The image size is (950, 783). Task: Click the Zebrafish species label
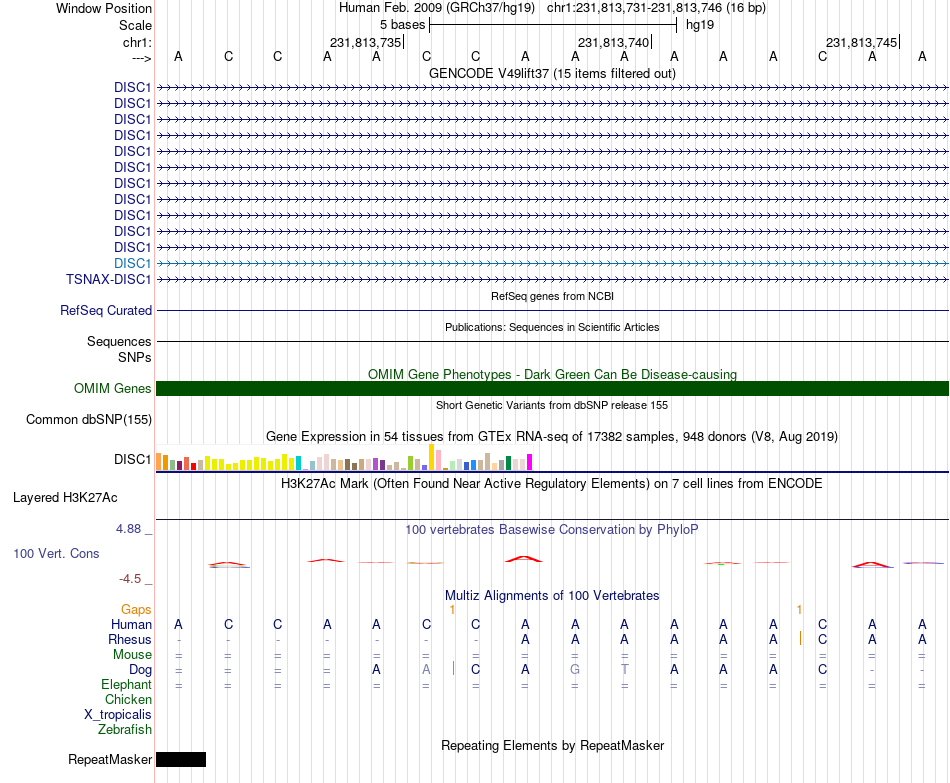(125, 730)
